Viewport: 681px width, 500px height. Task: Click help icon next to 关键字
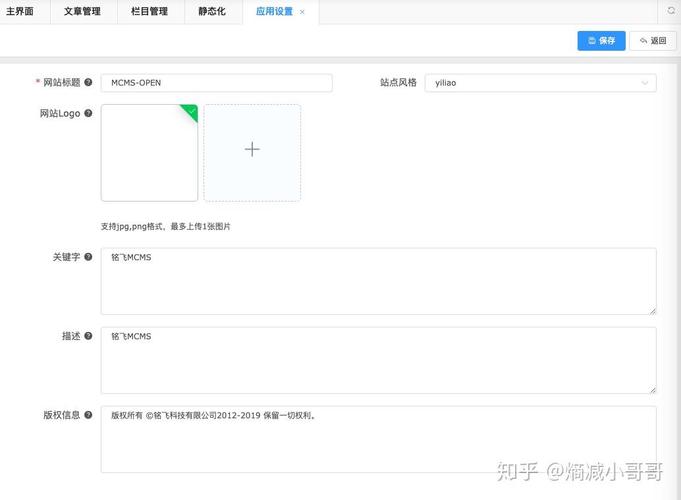tap(89, 257)
